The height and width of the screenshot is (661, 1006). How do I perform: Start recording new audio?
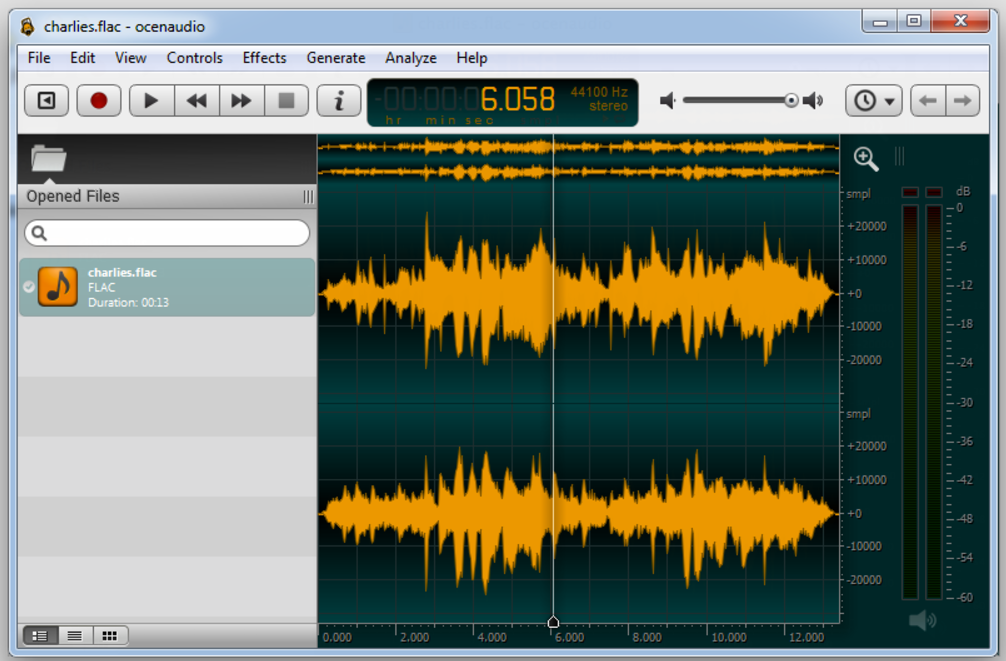(x=98, y=100)
